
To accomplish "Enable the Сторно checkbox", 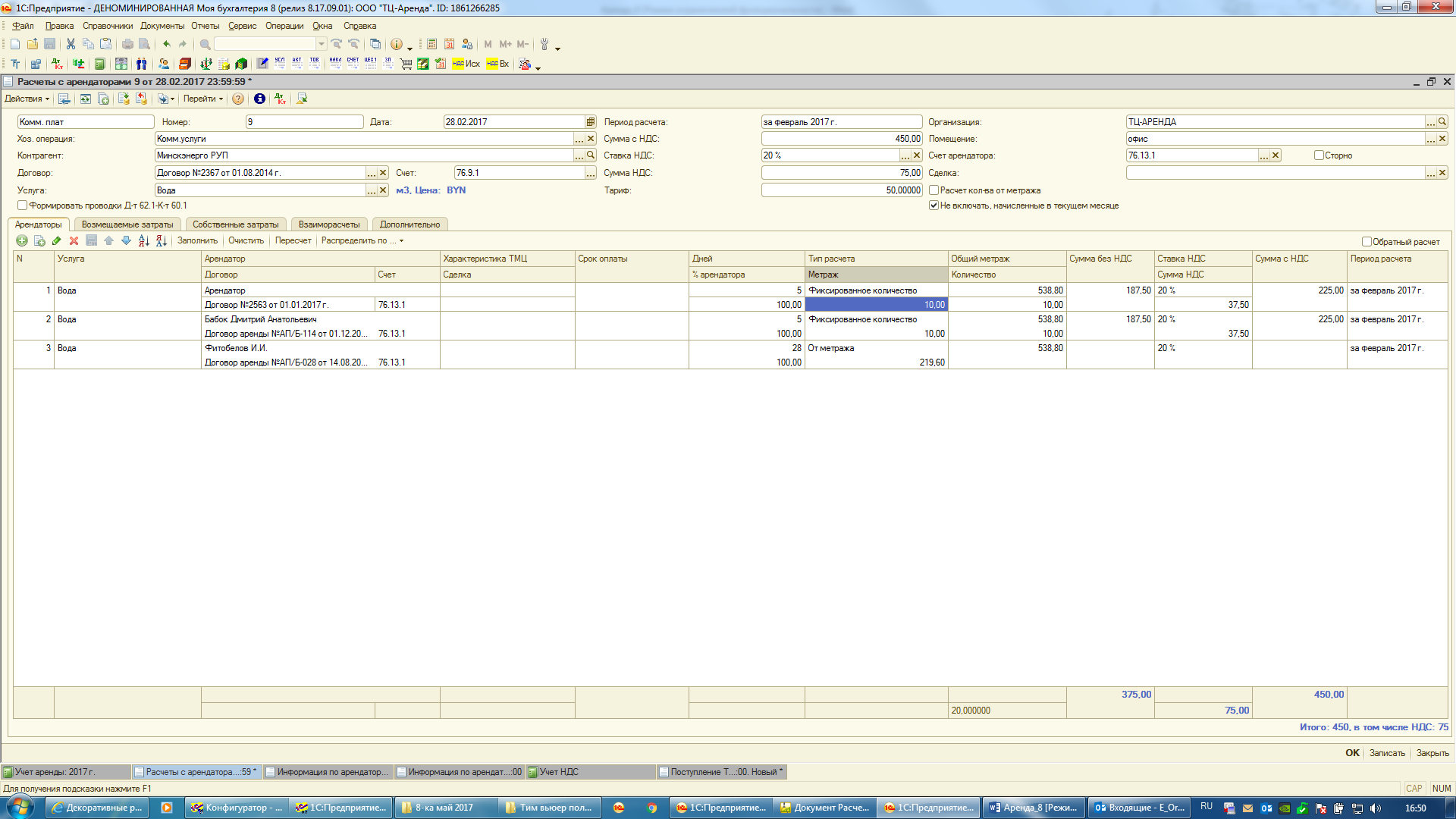I will [1319, 155].
